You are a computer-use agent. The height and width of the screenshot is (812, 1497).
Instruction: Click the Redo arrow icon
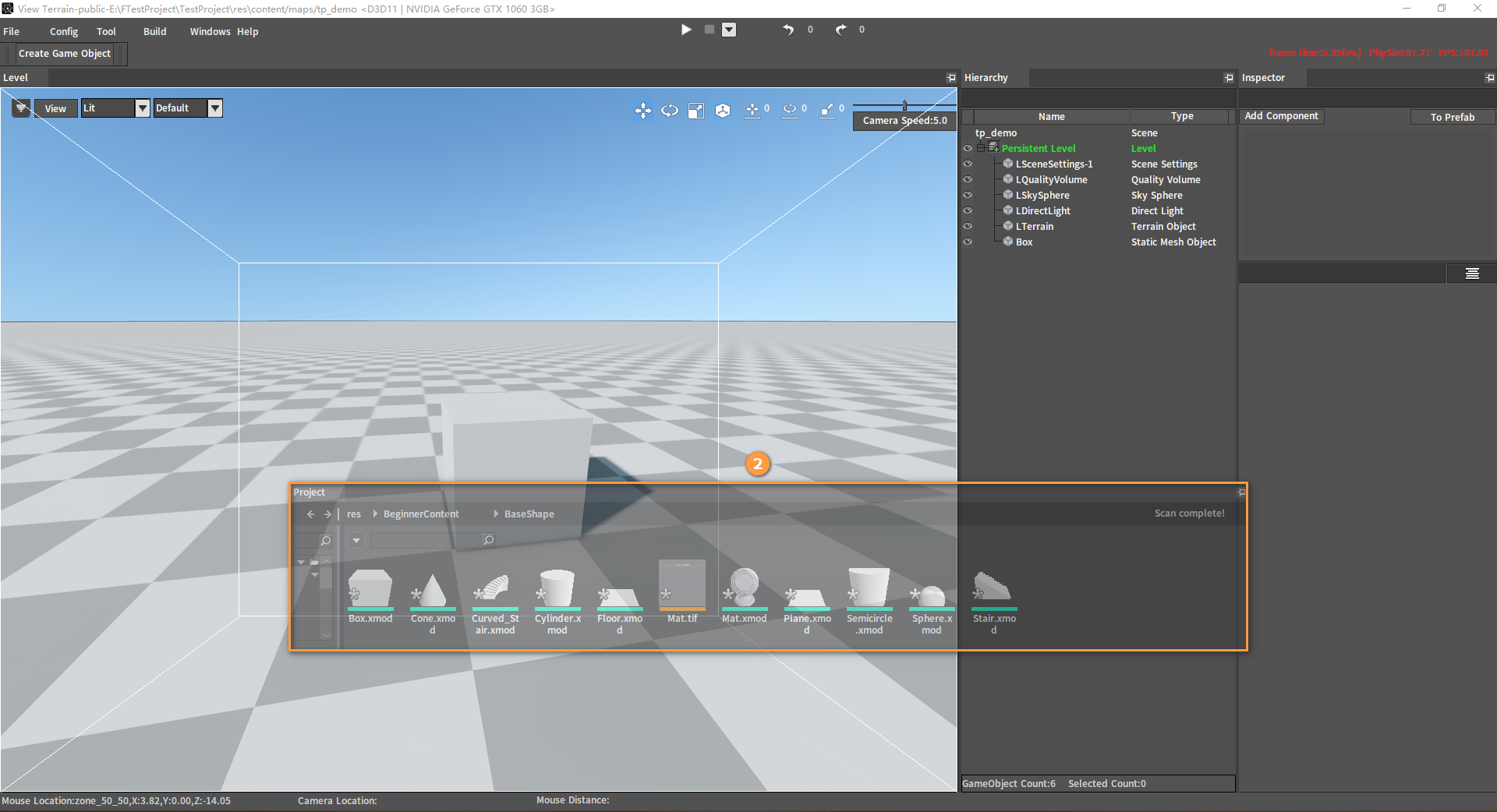coord(841,30)
